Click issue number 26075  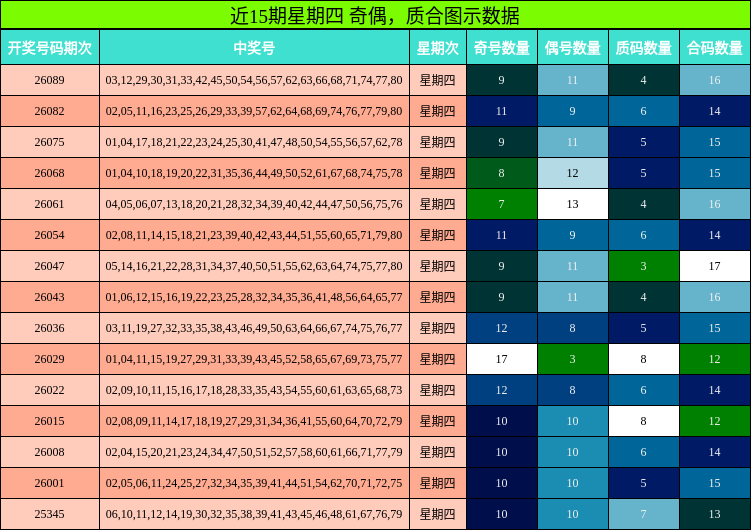[49, 142]
